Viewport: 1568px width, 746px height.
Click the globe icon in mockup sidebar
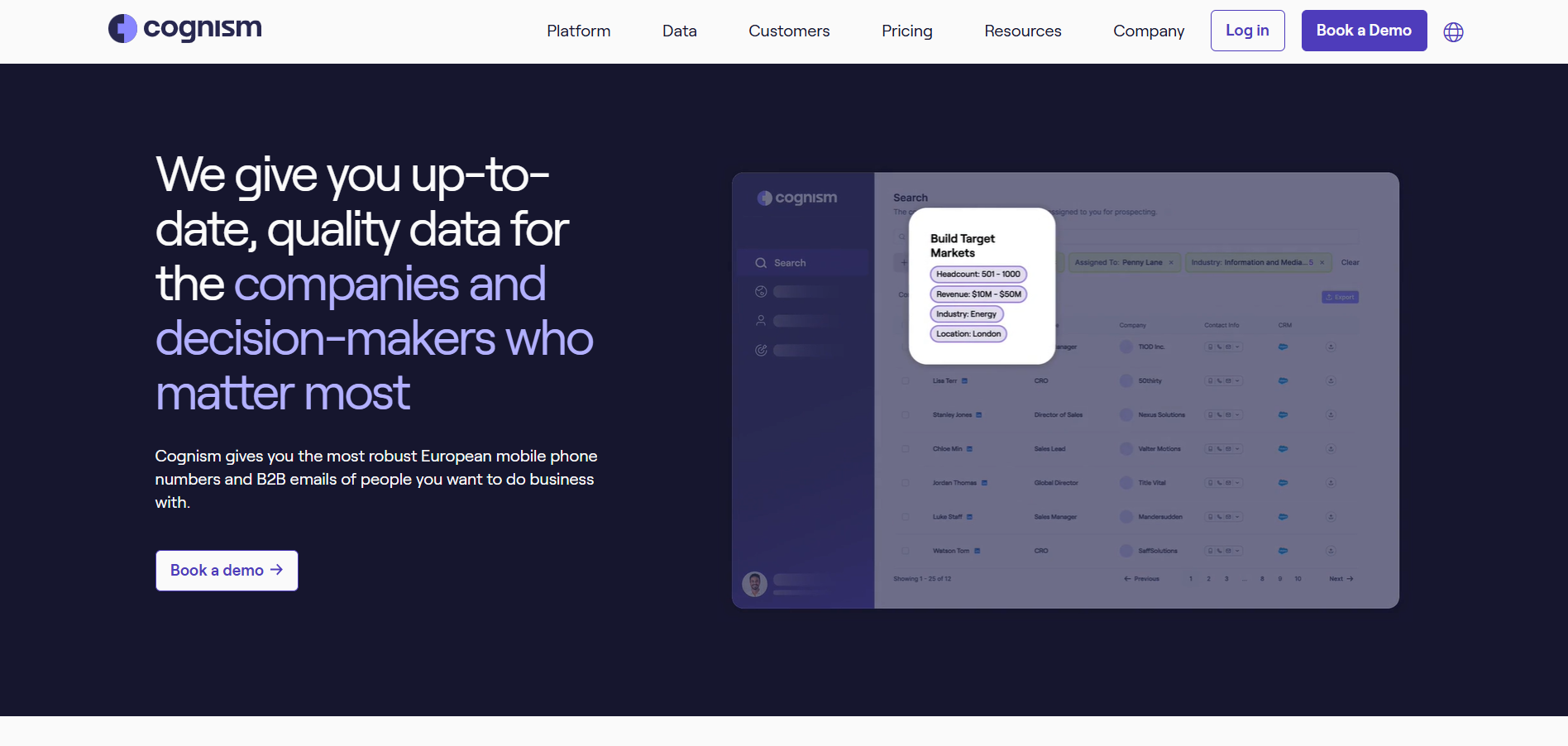[x=761, y=292]
